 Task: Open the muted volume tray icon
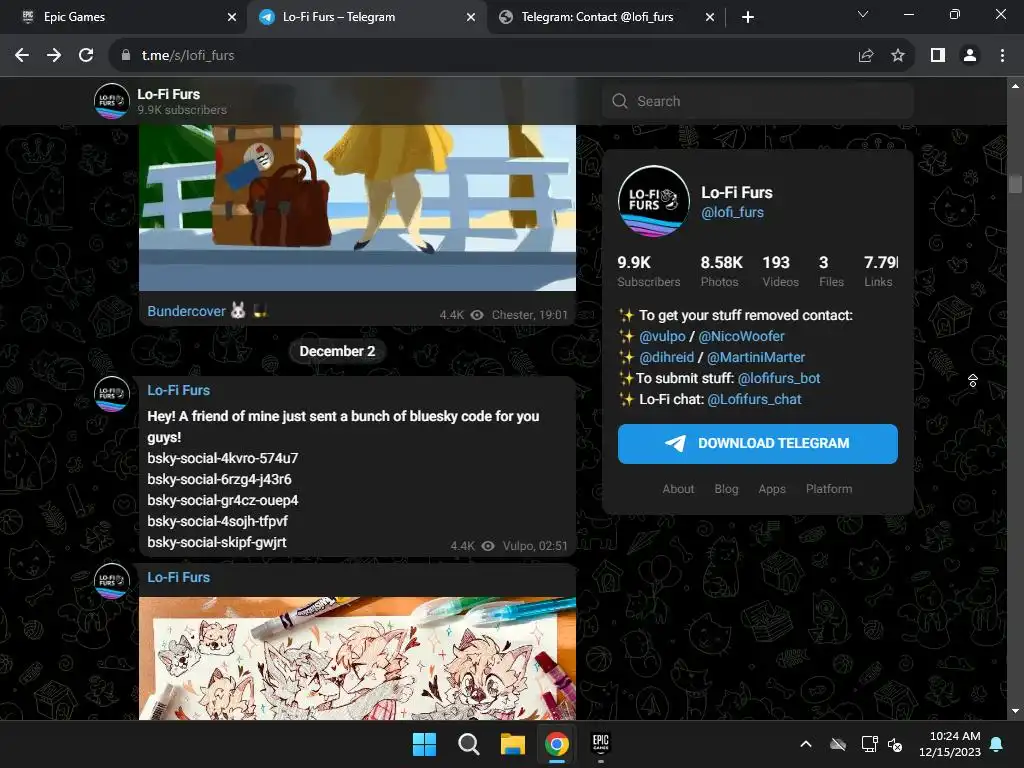(x=895, y=744)
